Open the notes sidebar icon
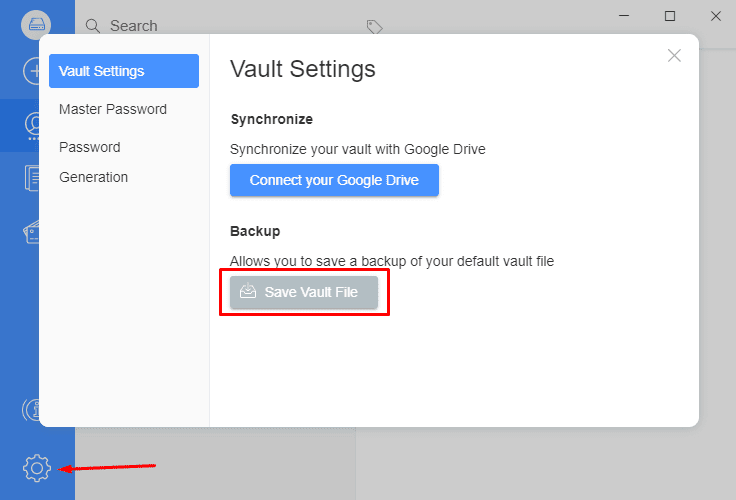Viewport: 736px width, 500px height. 31,178
